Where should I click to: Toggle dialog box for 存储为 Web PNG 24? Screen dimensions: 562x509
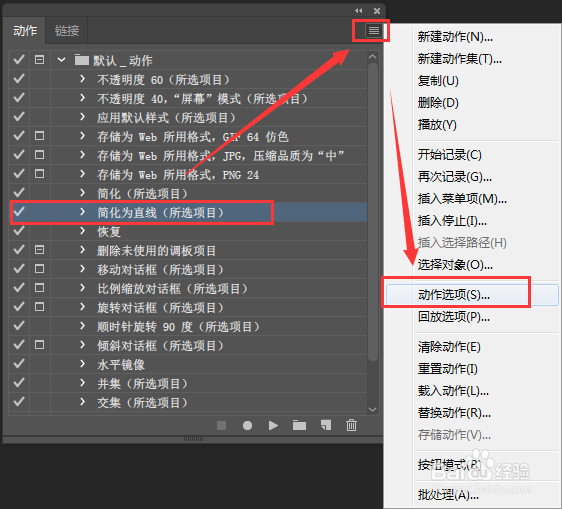(39, 174)
